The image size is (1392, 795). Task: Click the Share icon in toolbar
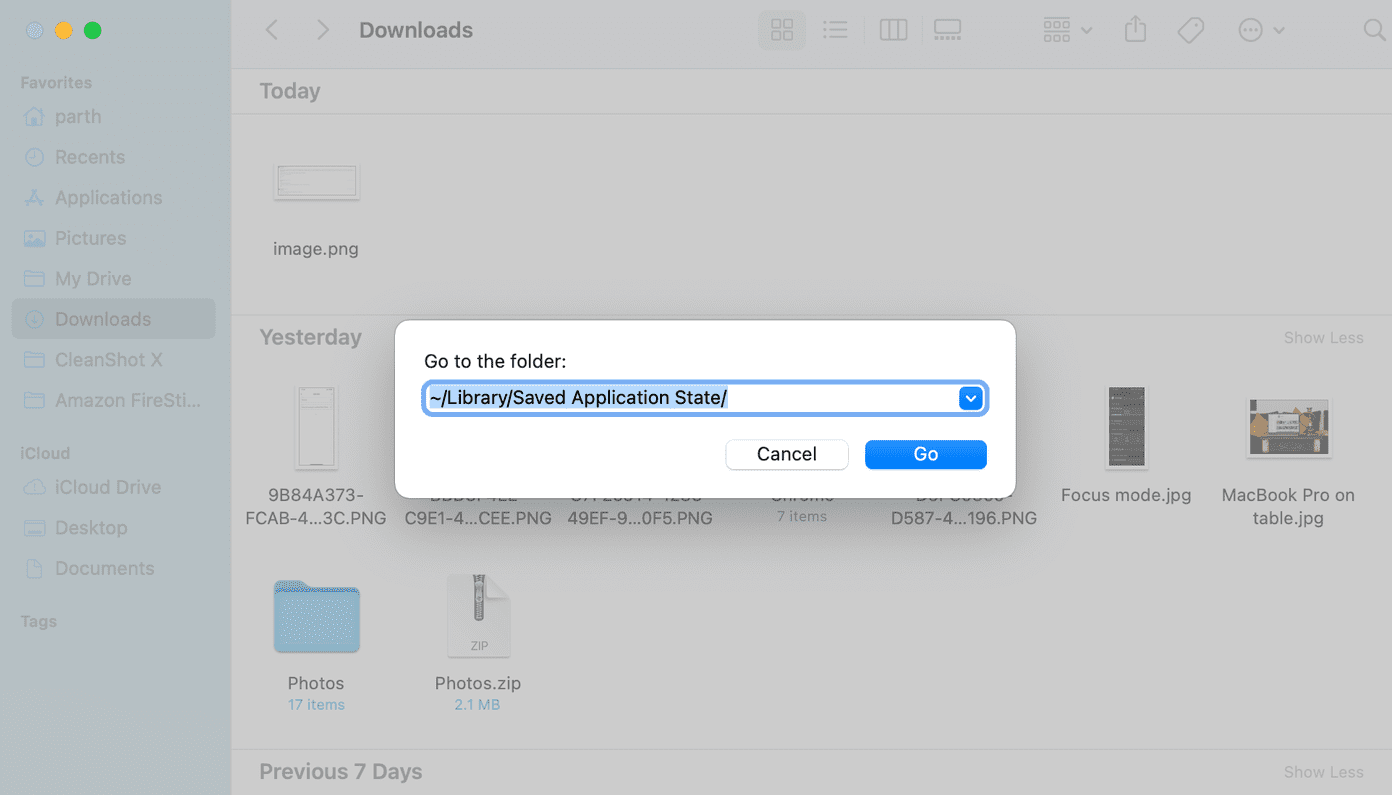point(1135,31)
